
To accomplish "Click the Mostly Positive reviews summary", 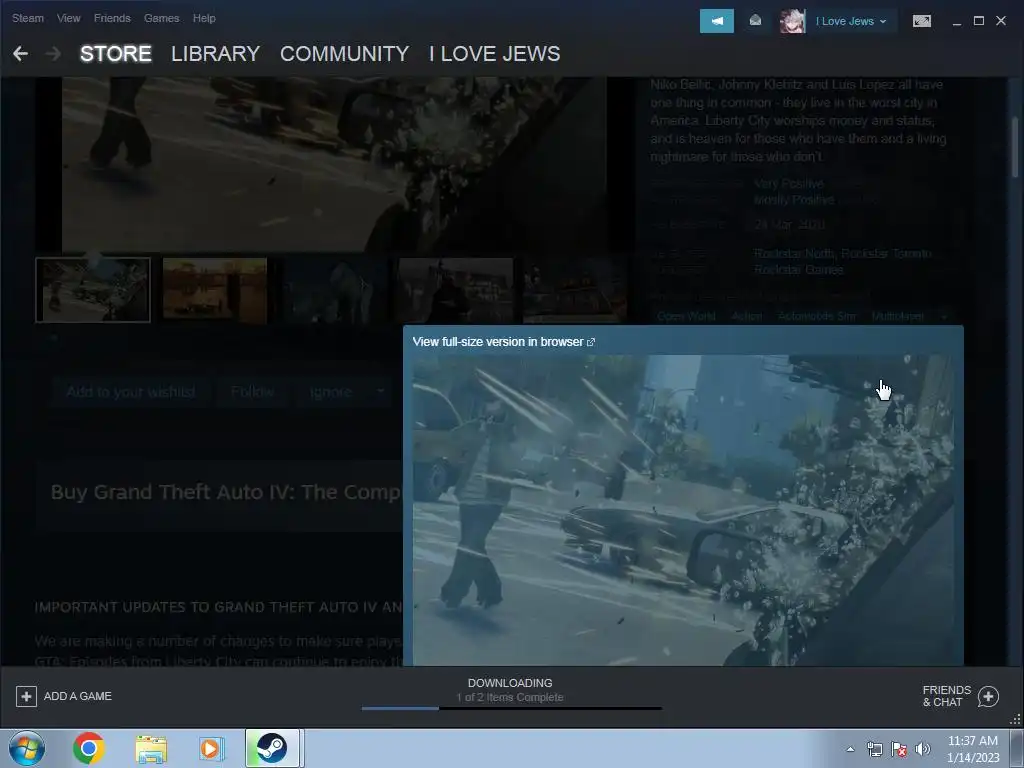I will [x=794, y=200].
